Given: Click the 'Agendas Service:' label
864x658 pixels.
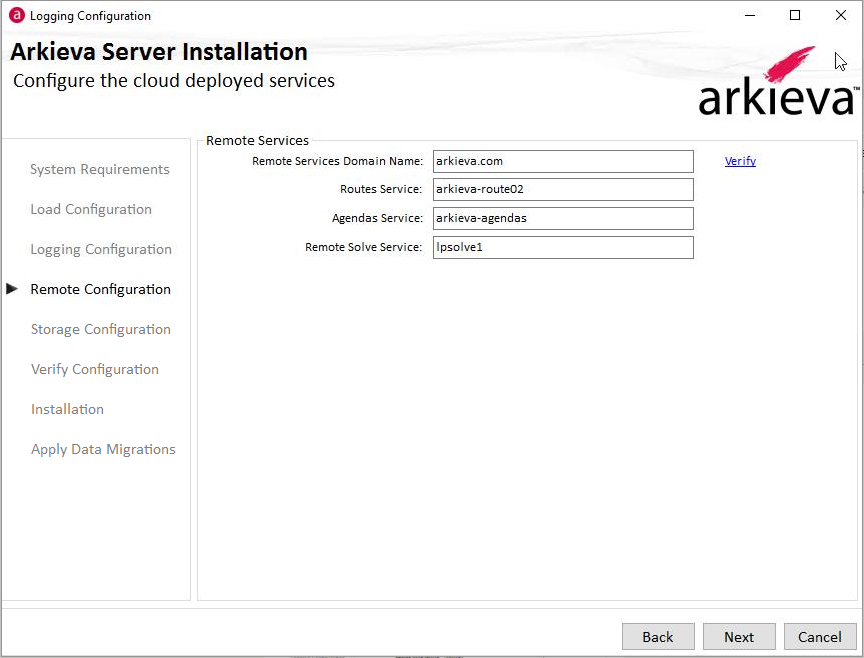Looking at the screenshot, I should coord(377,218).
